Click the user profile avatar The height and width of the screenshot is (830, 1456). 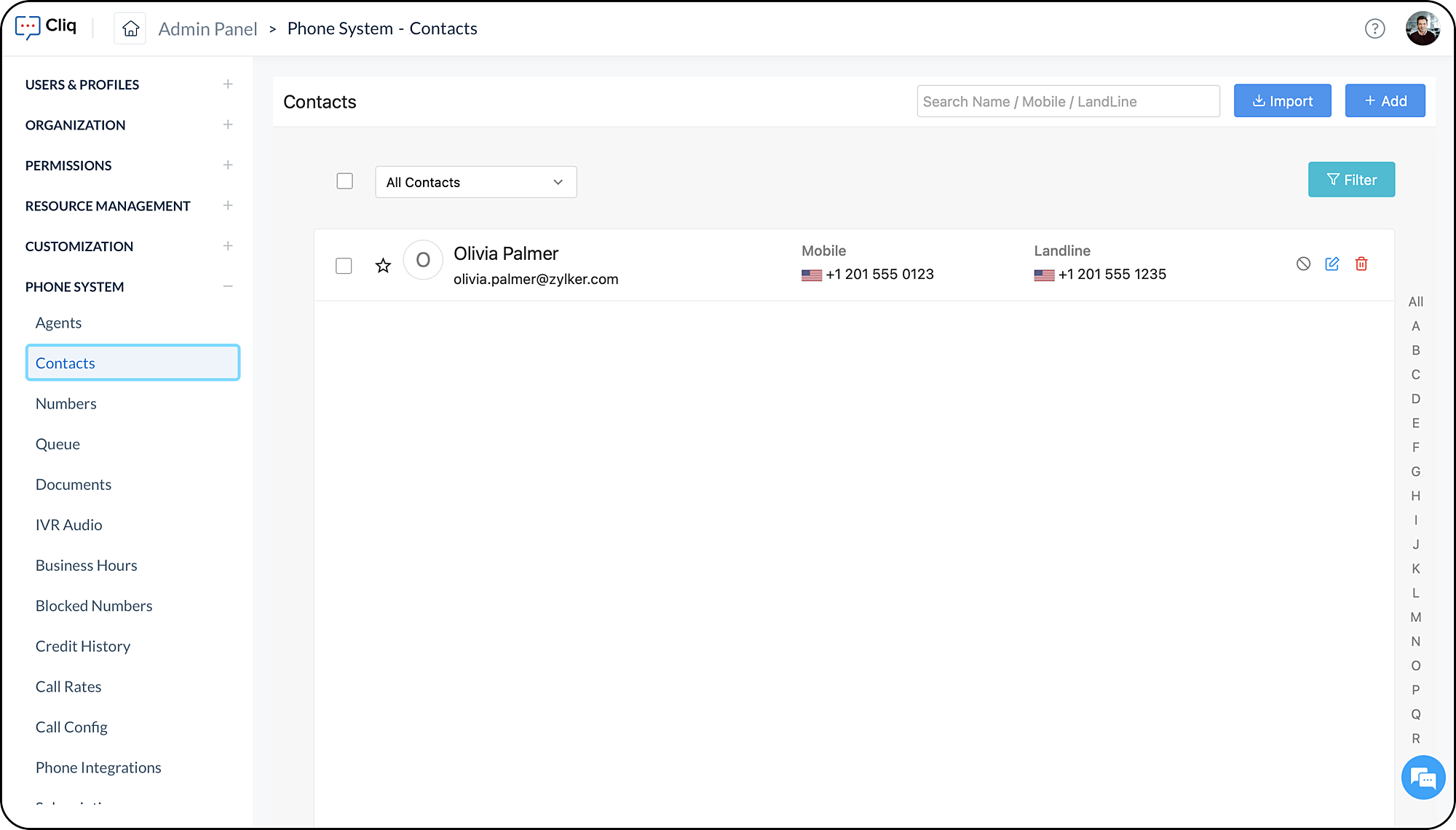point(1423,28)
